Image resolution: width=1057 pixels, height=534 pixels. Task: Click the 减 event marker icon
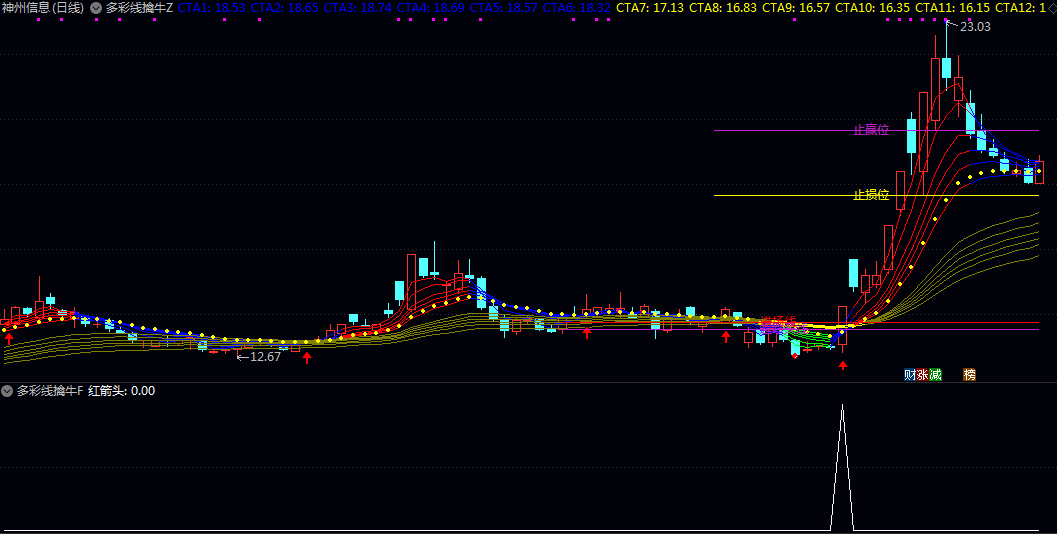935,375
